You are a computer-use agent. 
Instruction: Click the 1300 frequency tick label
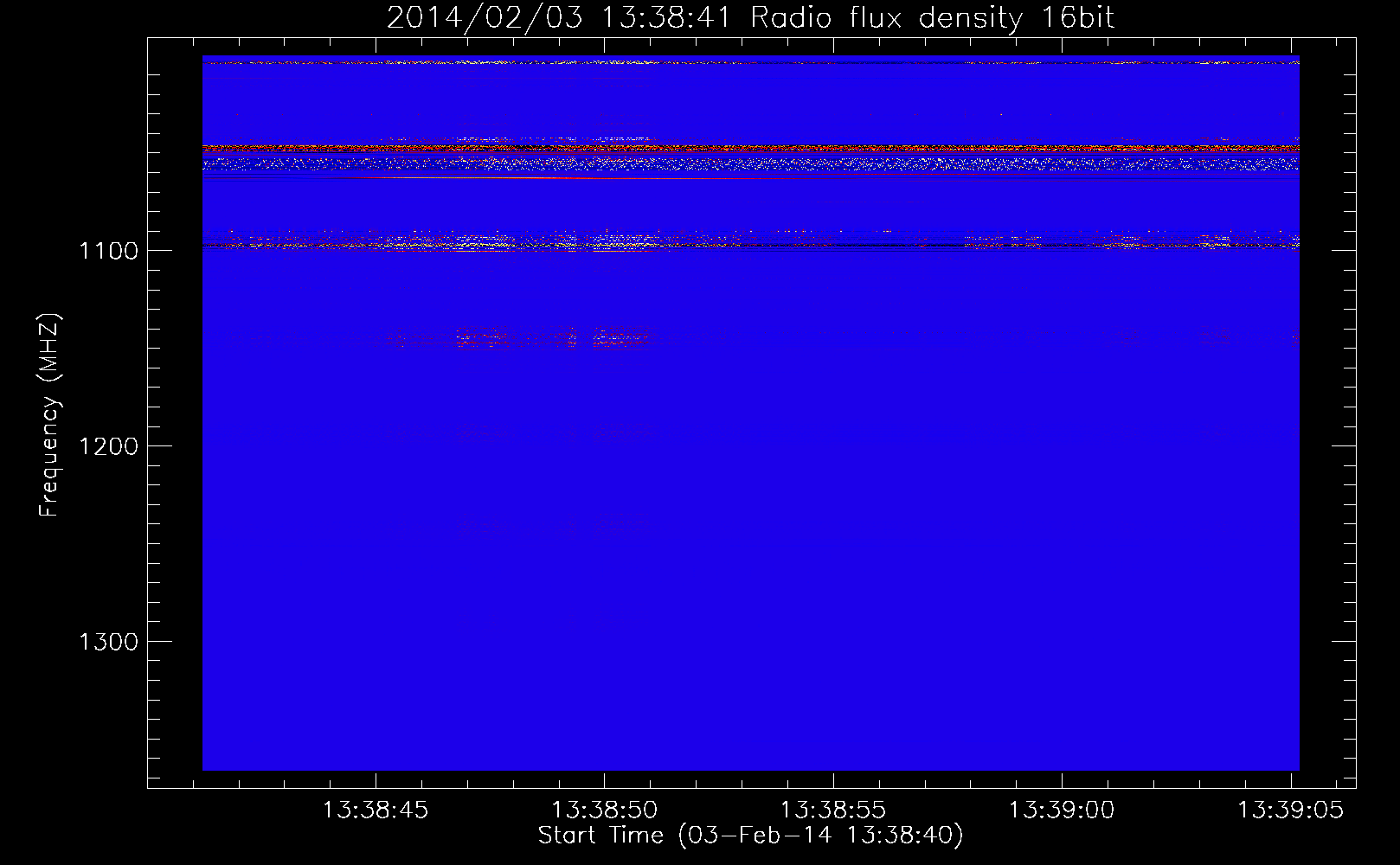(x=108, y=642)
